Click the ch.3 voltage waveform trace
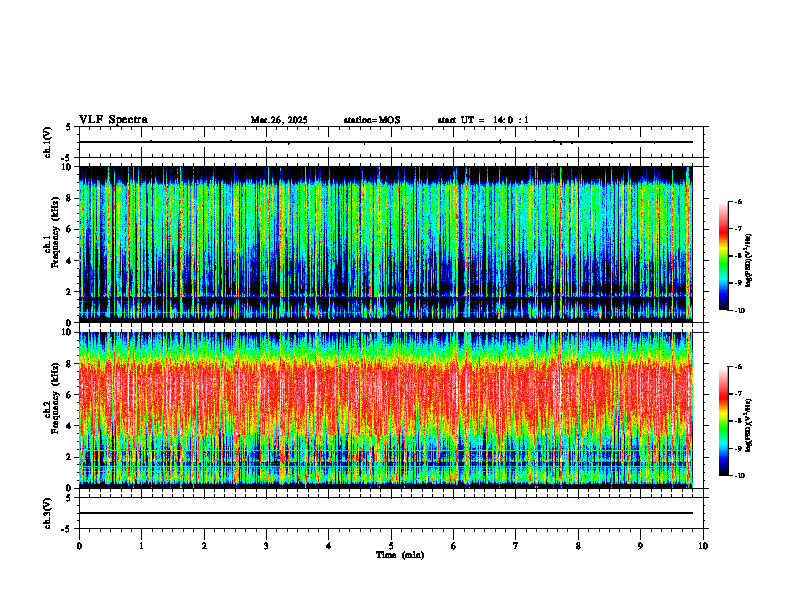Viewport: 792px width, 612px height. point(385,513)
